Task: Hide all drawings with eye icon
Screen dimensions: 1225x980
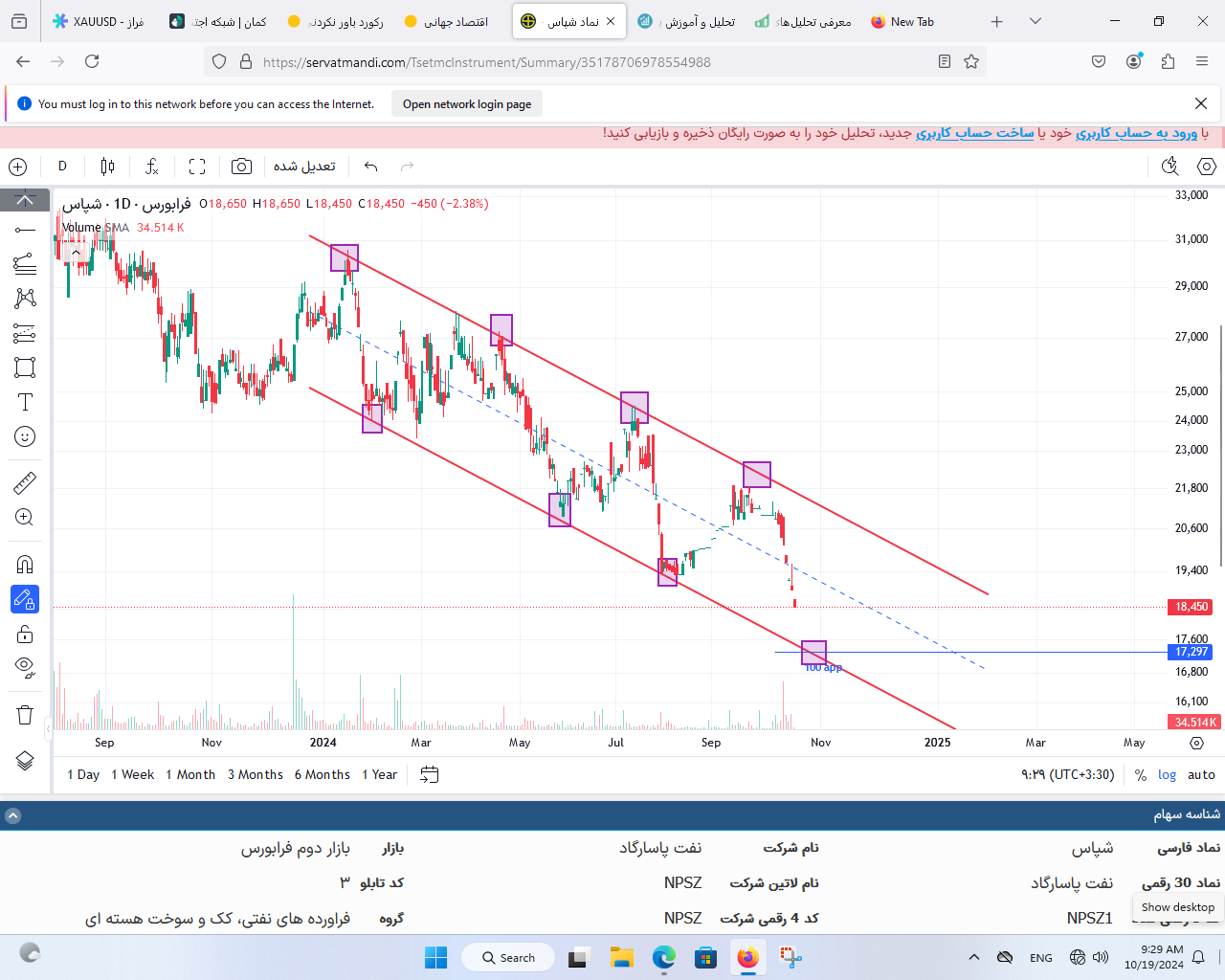Action: tap(25, 667)
